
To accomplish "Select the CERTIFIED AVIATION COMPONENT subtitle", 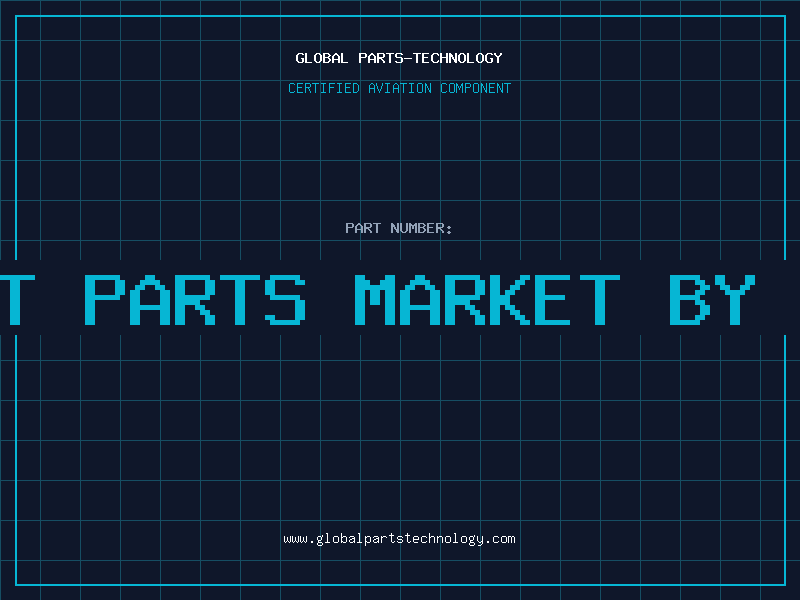I will point(399,88).
